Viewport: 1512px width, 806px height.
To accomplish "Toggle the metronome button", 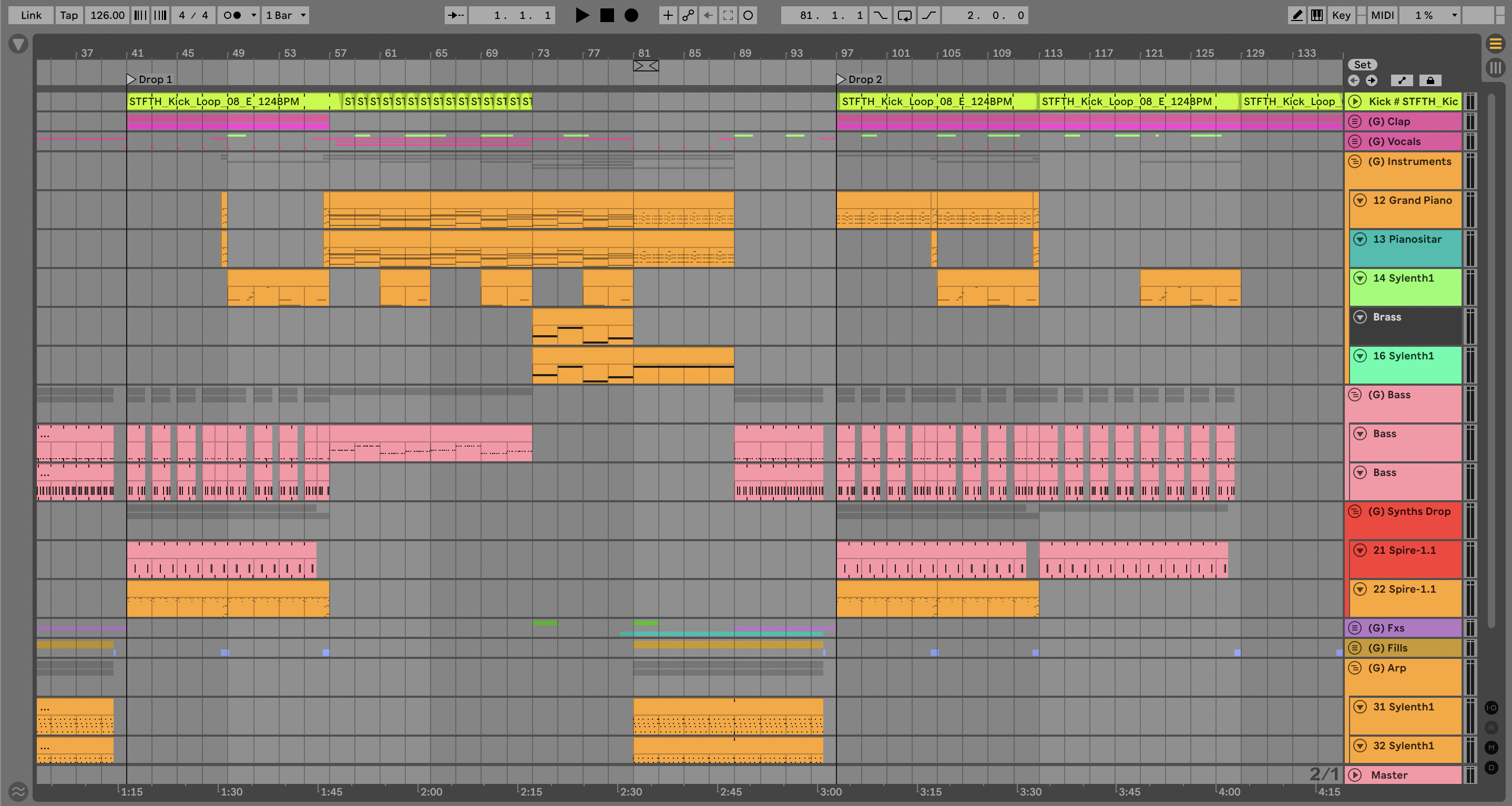I will [x=233, y=15].
